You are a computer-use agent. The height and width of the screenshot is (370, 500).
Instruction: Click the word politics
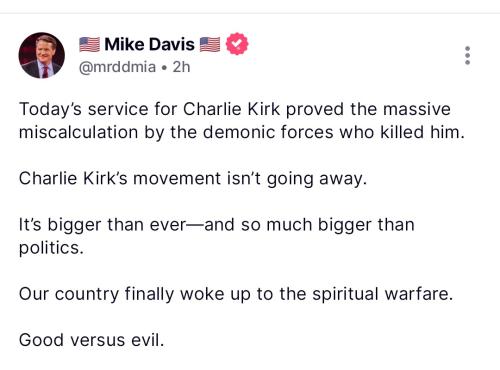point(51,248)
